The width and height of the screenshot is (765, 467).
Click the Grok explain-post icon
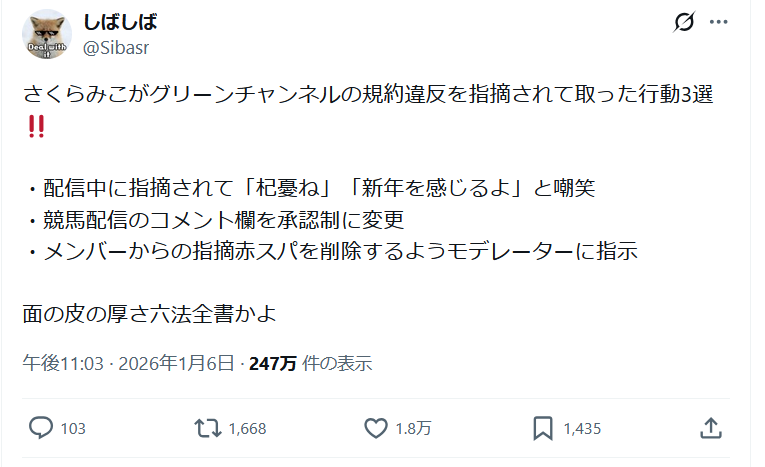click(685, 22)
